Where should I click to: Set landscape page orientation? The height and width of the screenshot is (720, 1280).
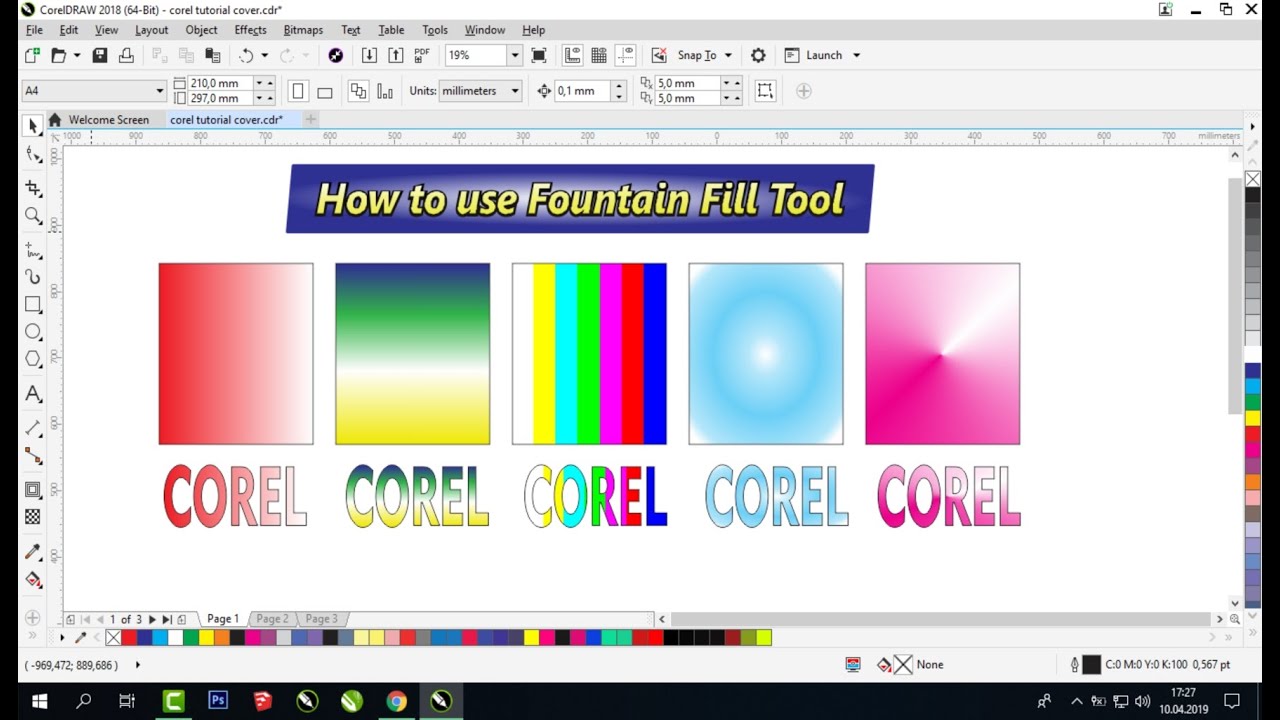(324, 91)
